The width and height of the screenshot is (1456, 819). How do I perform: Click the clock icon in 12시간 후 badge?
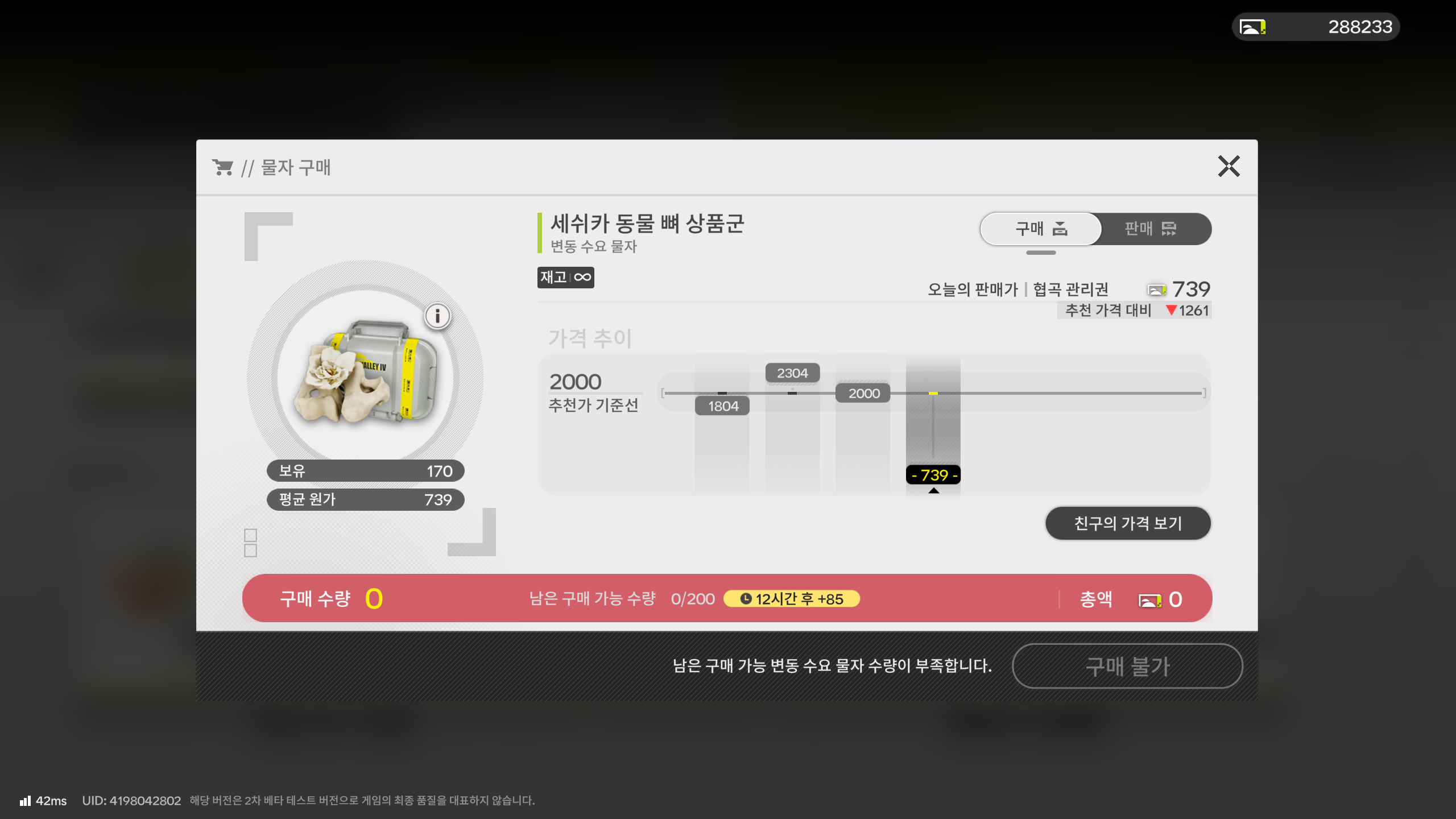point(746,599)
